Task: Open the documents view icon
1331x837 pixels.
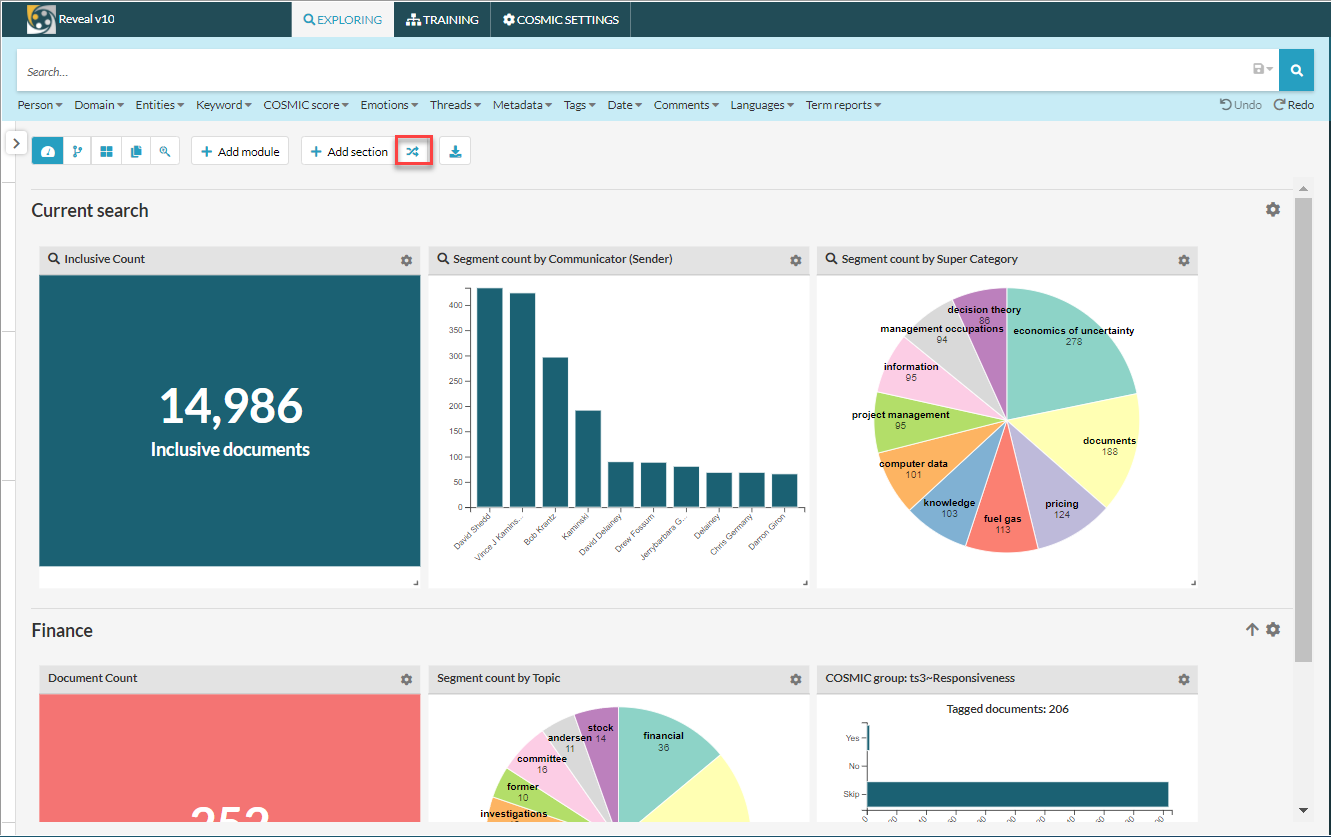Action: (136, 152)
